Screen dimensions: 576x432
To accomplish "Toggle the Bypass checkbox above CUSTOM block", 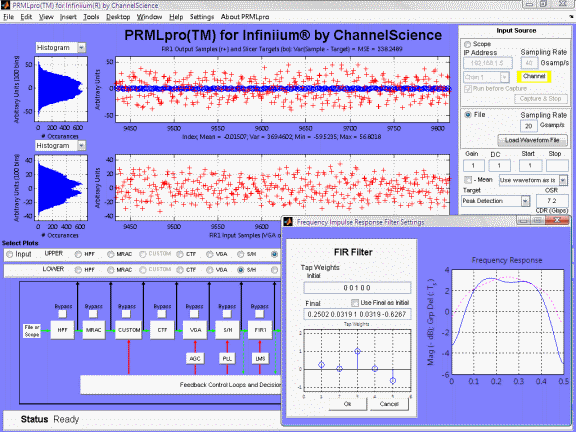I will click(x=126, y=314).
